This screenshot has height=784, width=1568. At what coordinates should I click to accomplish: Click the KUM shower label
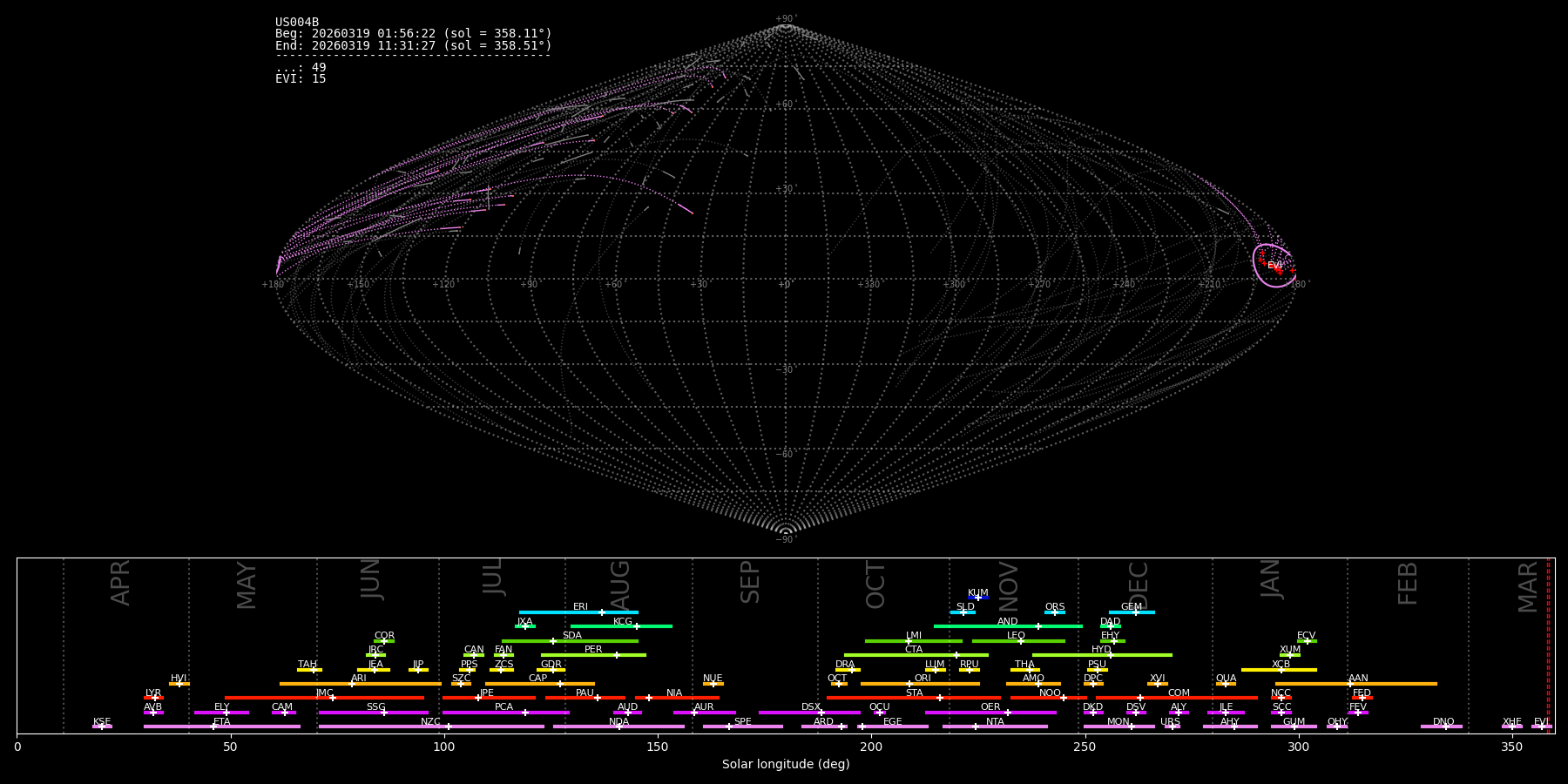(978, 593)
